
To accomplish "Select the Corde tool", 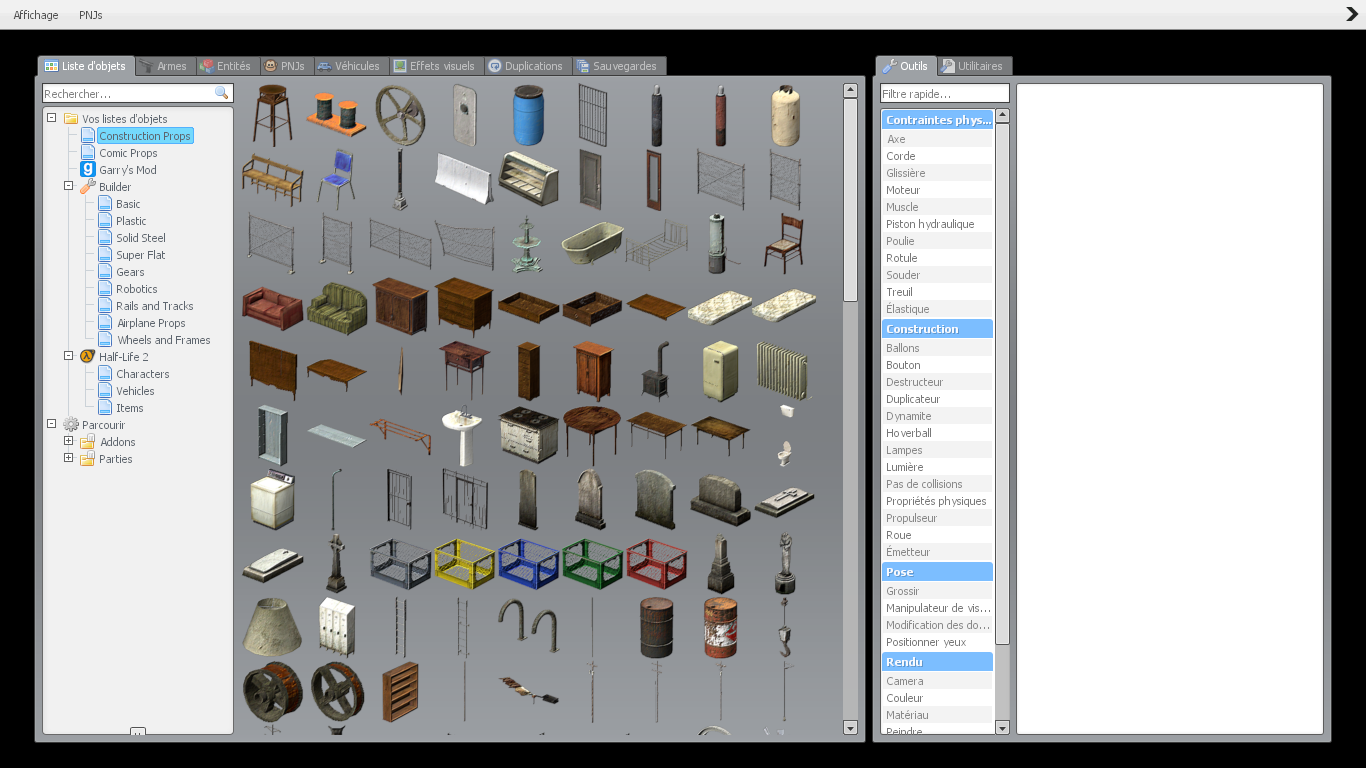I will pyautogui.click(x=937, y=156).
